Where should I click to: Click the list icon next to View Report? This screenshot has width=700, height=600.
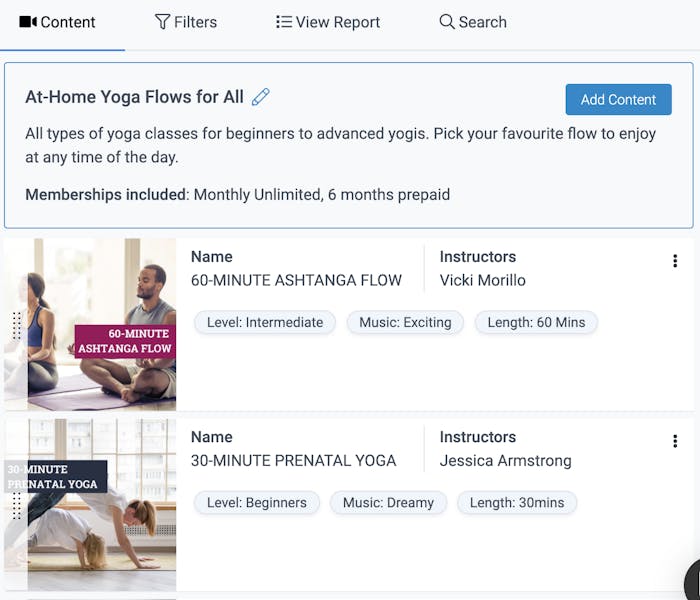tap(283, 21)
